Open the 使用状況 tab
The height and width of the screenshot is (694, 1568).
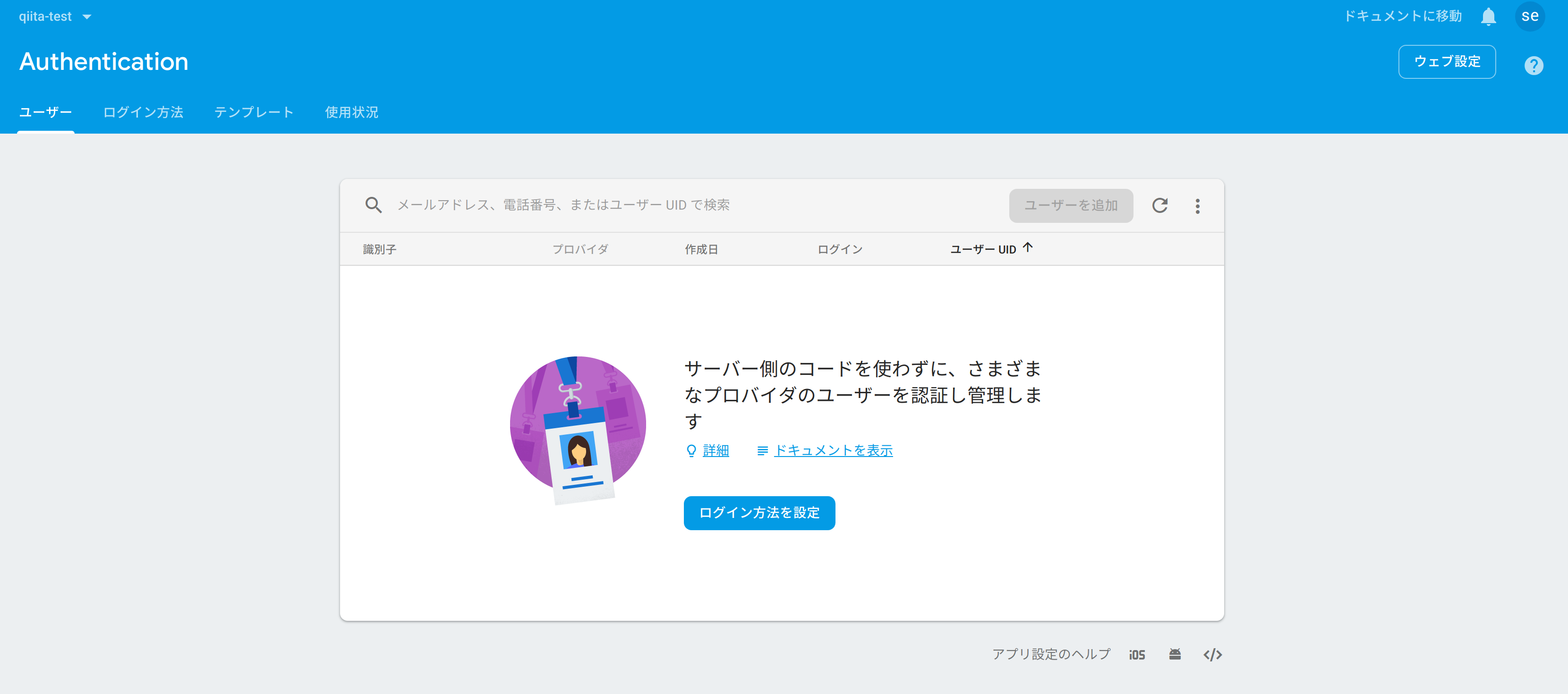pos(351,112)
